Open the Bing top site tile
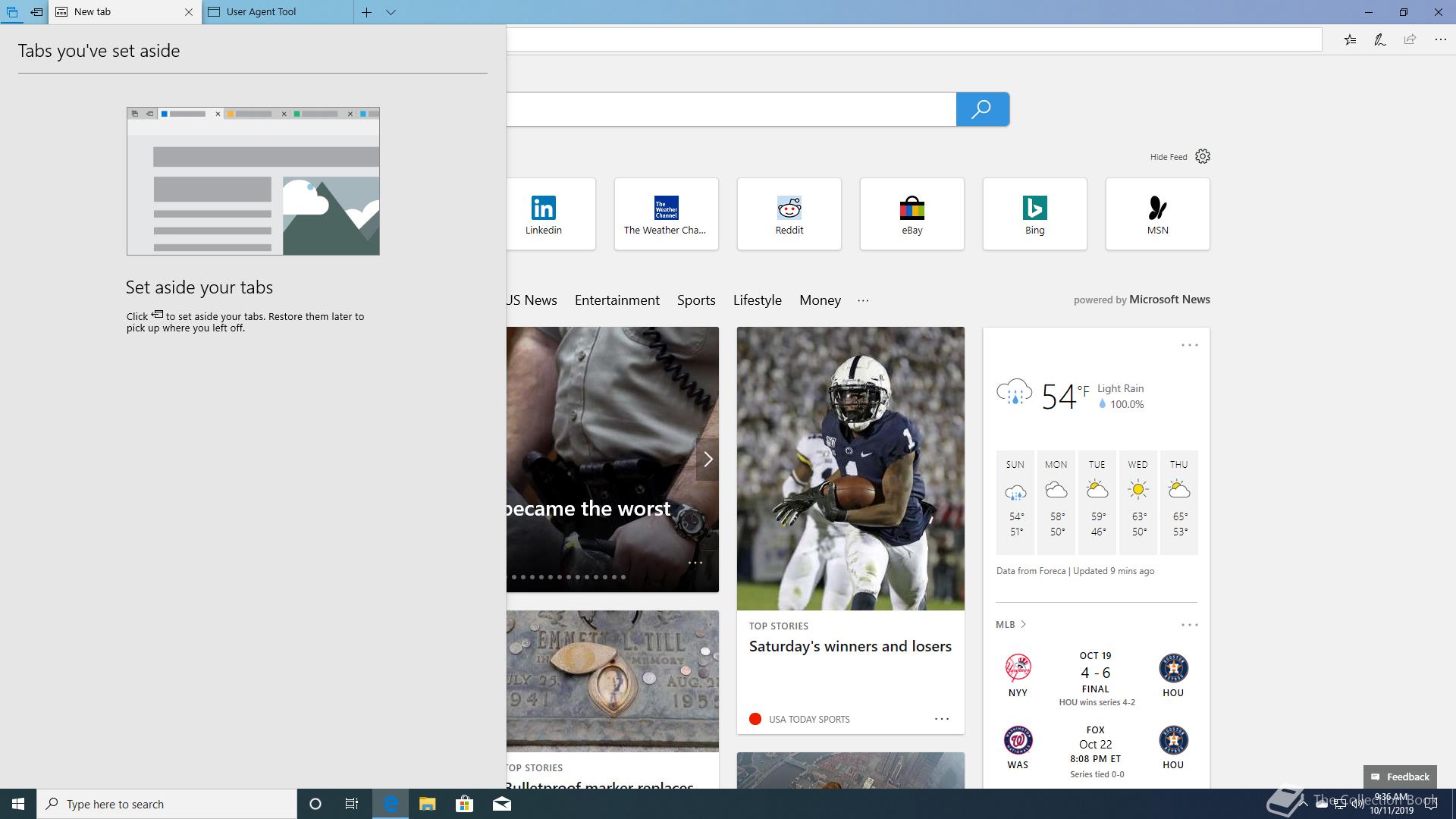The height and width of the screenshot is (819, 1456). pos(1034,214)
